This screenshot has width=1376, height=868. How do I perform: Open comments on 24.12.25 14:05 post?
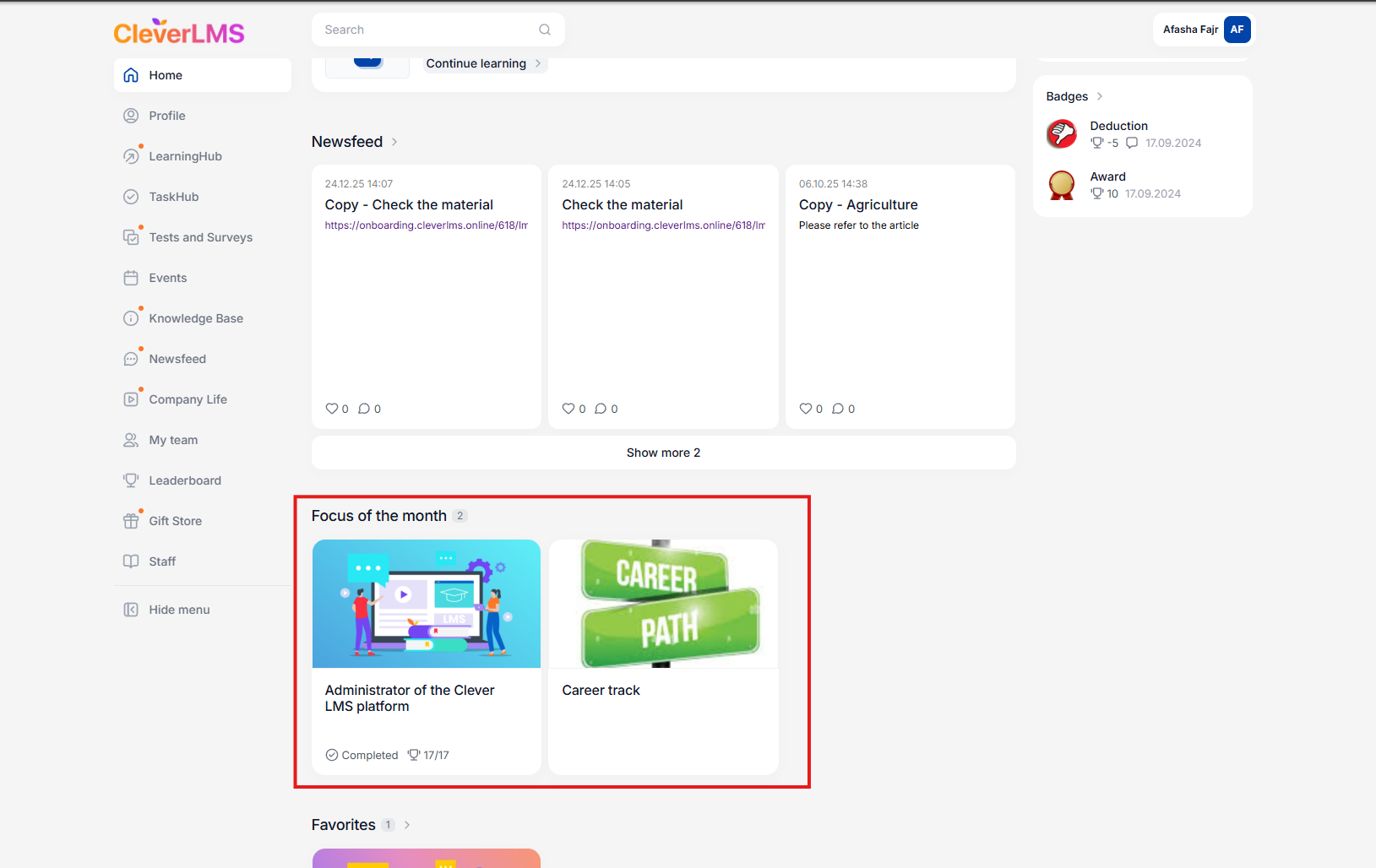click(601, 409)
